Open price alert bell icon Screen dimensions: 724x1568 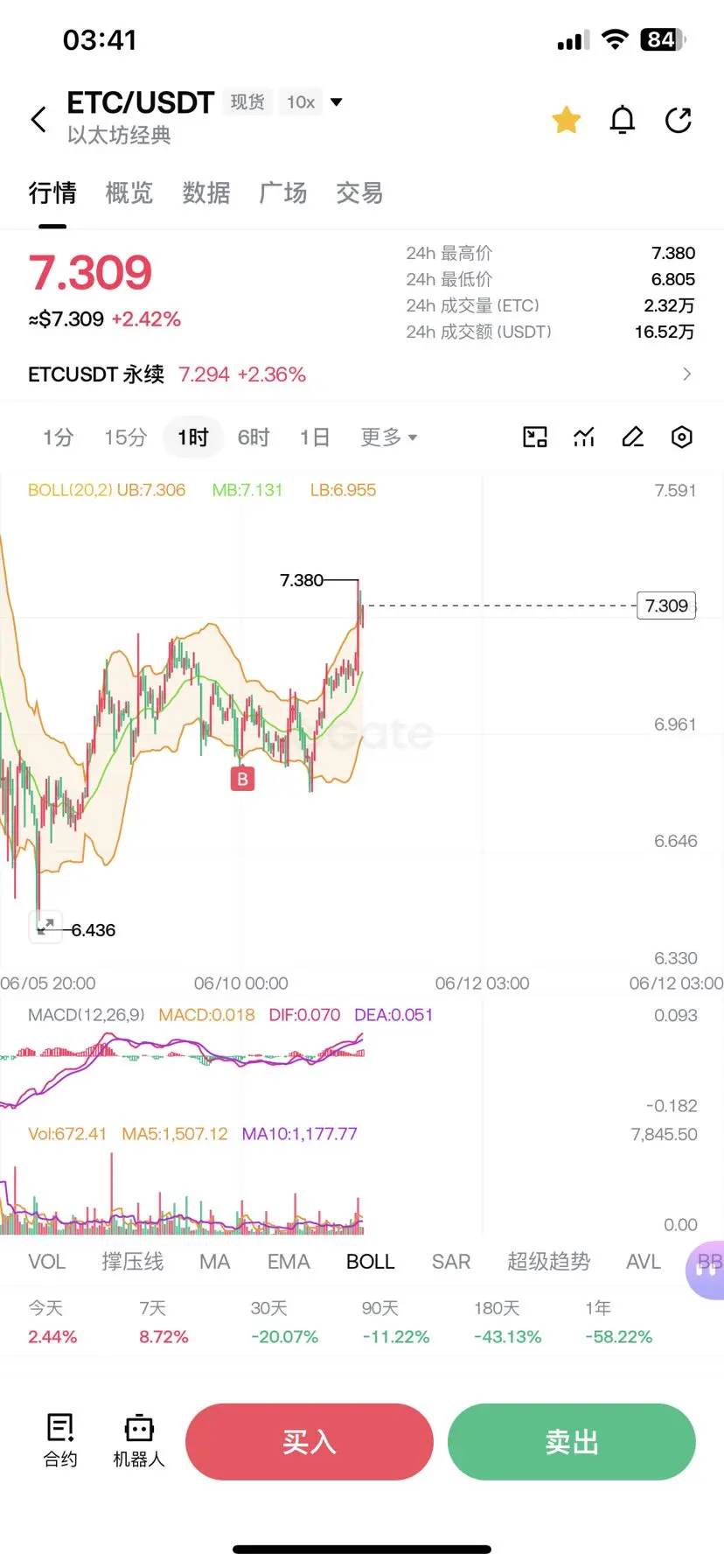tap(622, 120)
